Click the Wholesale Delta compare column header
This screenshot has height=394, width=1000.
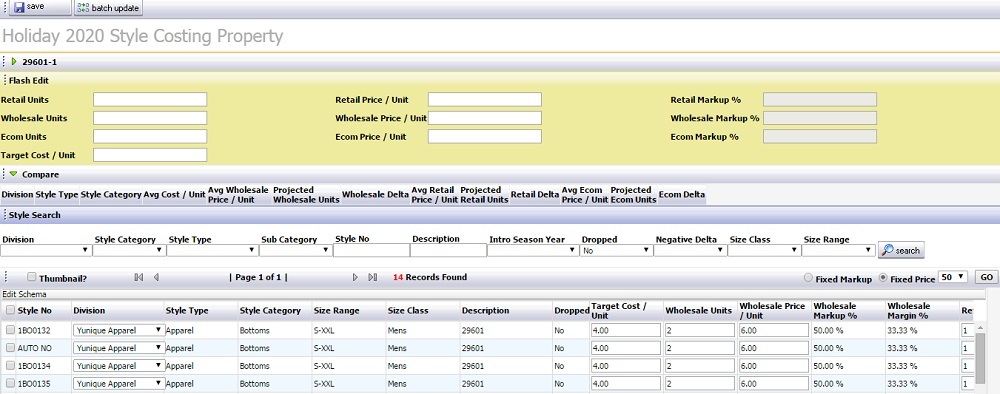(x=375, y=194)
